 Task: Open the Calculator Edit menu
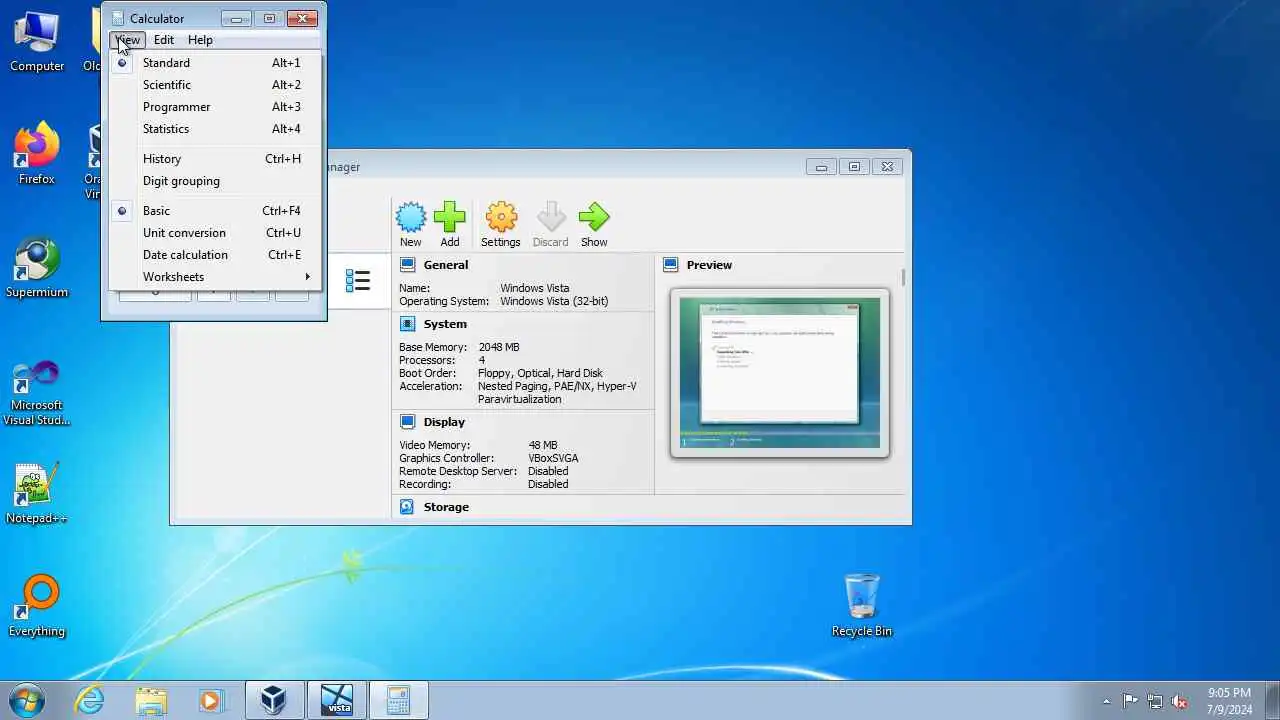pyautogui.click(x=164, y=40)
